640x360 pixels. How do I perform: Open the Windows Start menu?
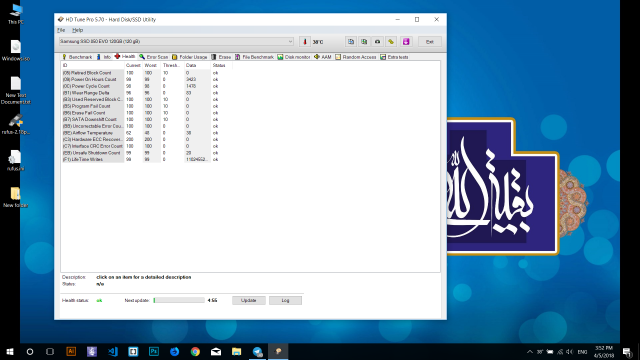(x=10, y=351)
